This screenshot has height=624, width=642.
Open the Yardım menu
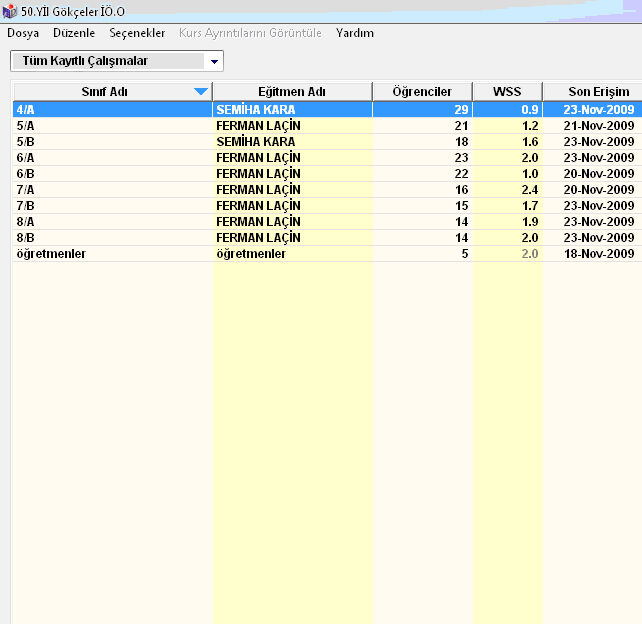coord(355,33)
